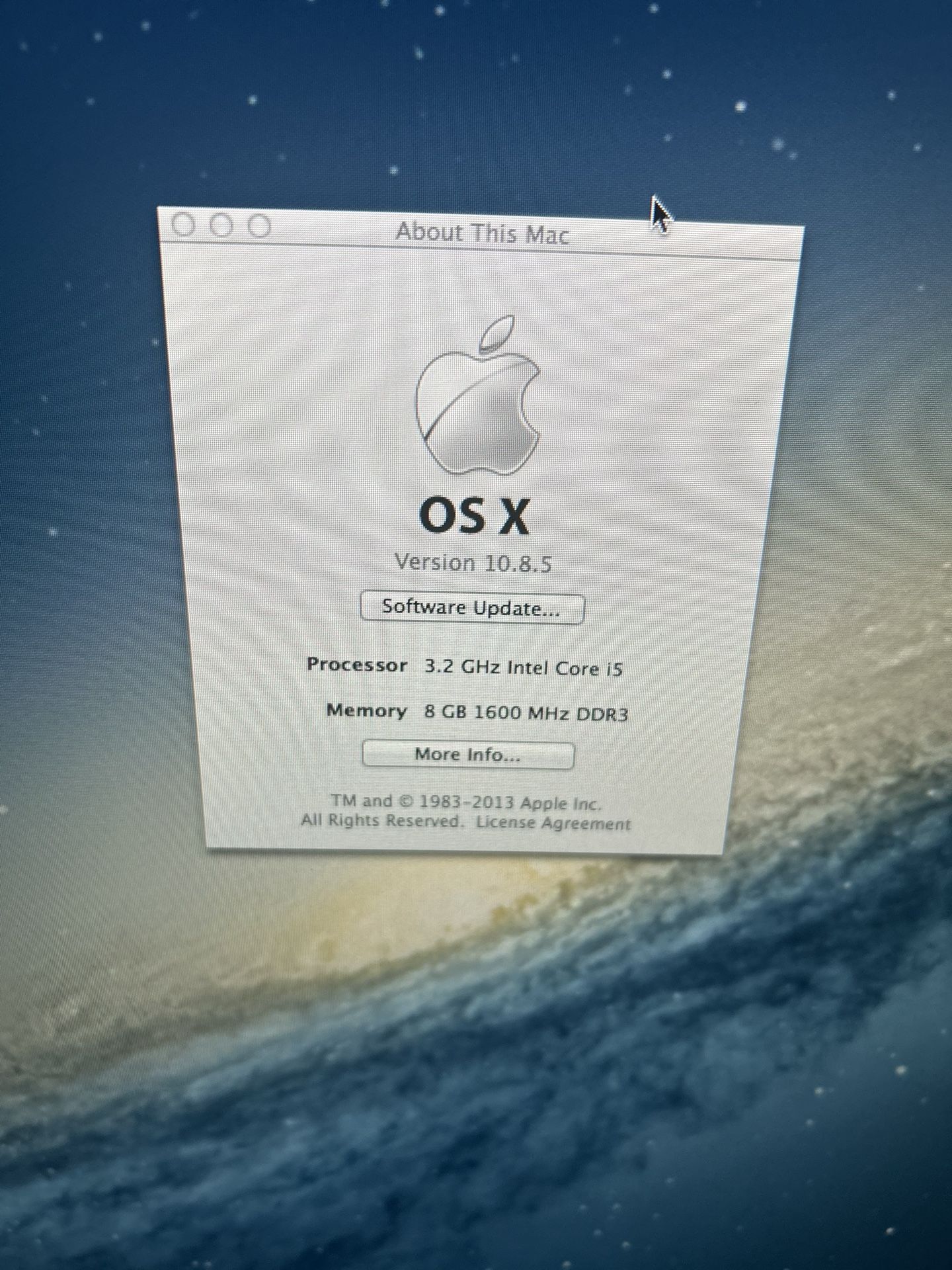Click the Memory label
This screenshot has height=1270, width=952.
[367, 711]
